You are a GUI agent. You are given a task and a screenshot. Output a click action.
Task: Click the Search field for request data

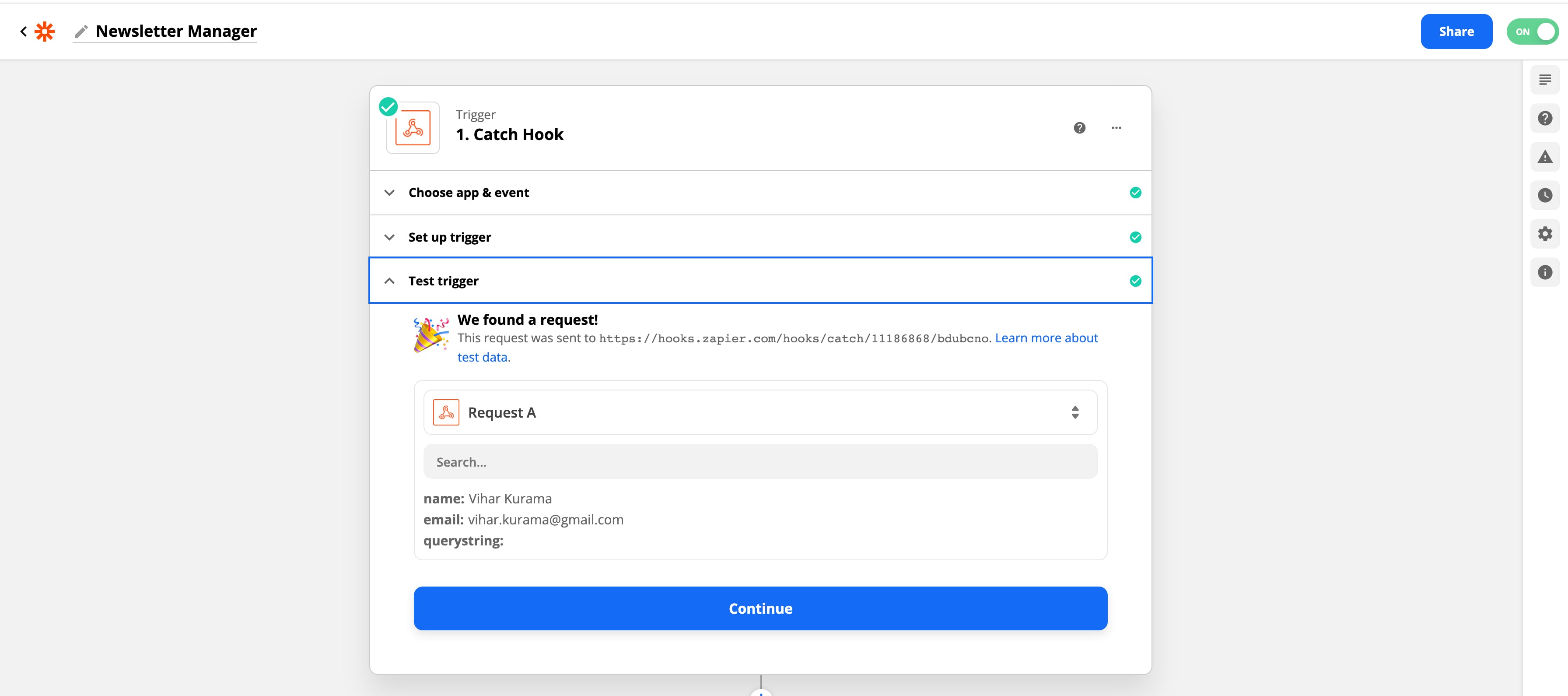[759, 461]
